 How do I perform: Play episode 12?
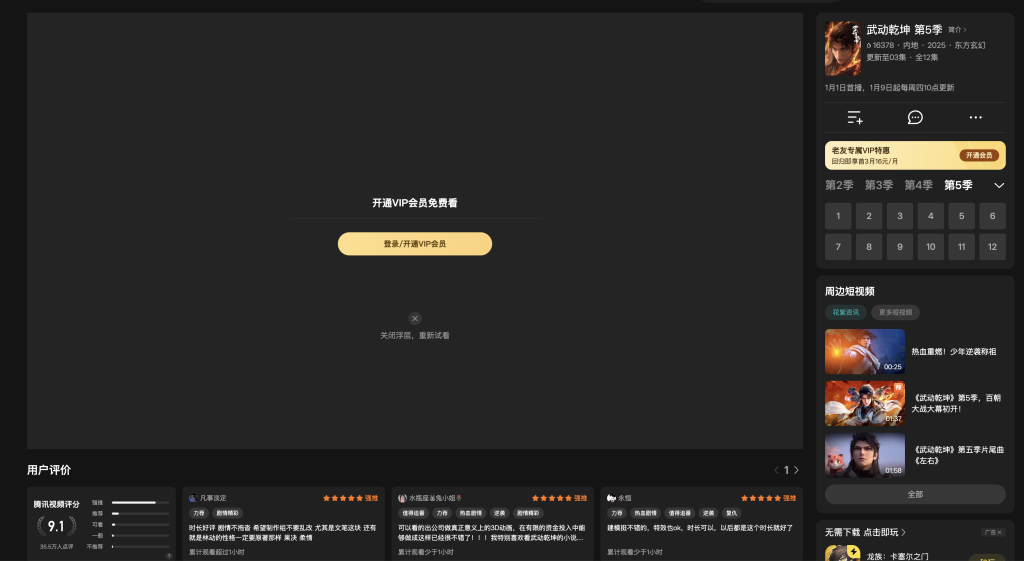(993, 247)
